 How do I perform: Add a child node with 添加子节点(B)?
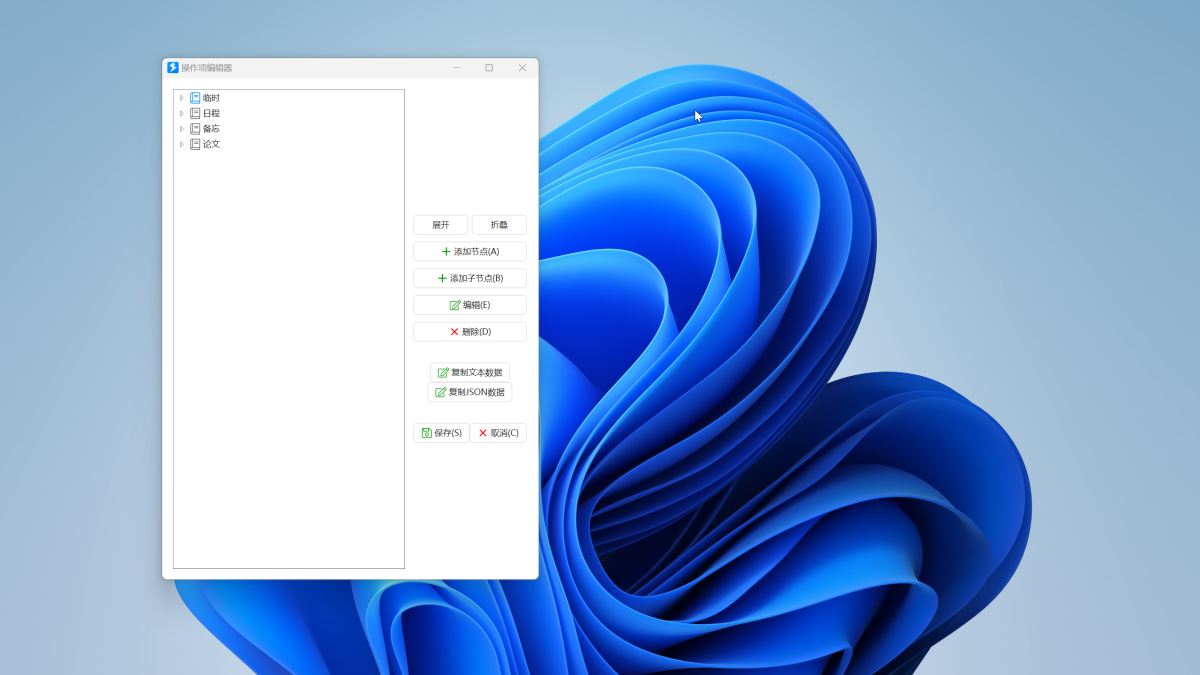470,278
